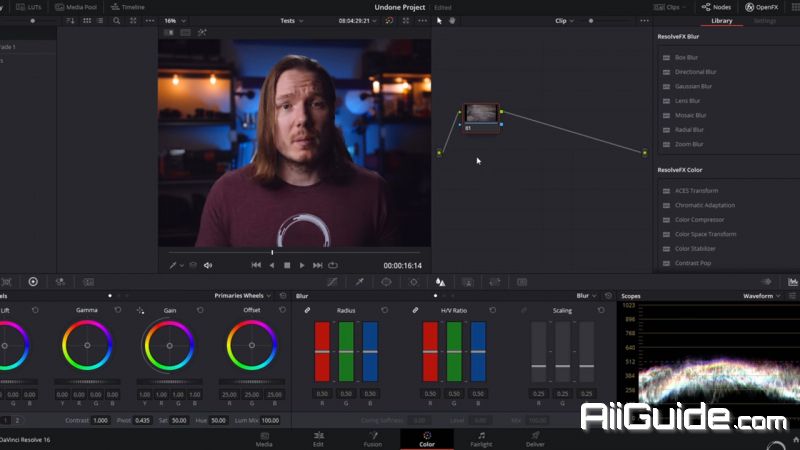Image resolution: width=800 pixels, height=450 pixels.
Task: Open the viewer zoom 16% dropdown
Action: pos(175,21)
